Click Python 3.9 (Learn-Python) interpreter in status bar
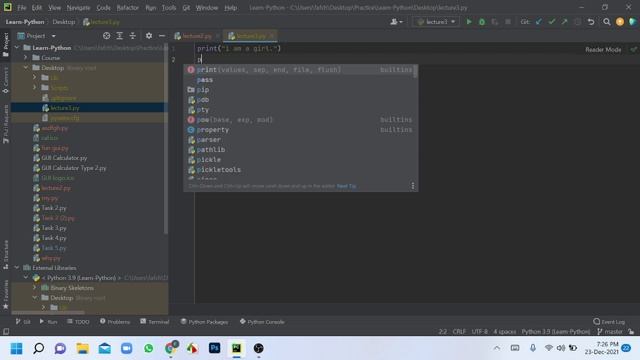This screenshot has width=640, height=360. tap(555, 331)
